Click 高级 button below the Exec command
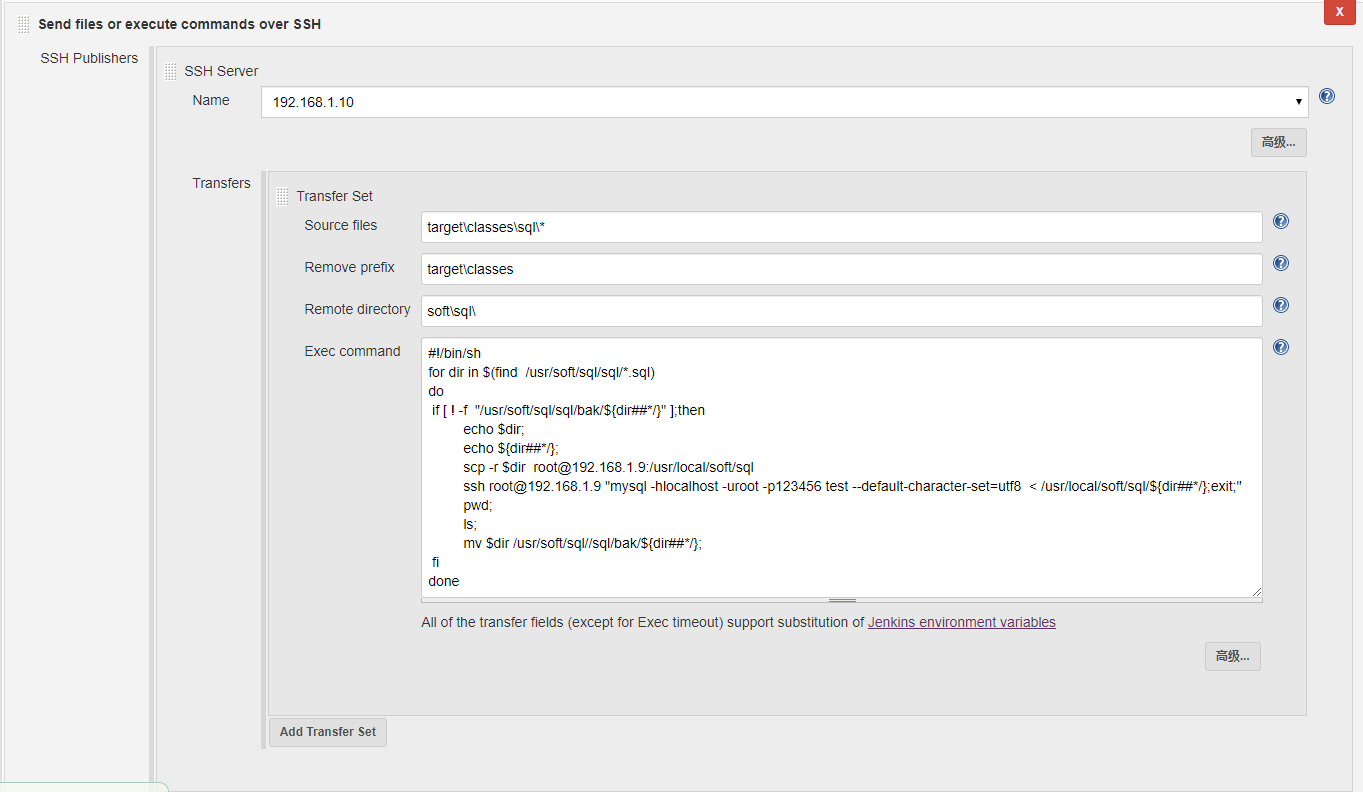The width and height of the screenshot is (1363, 792). tap(1232, 656)
